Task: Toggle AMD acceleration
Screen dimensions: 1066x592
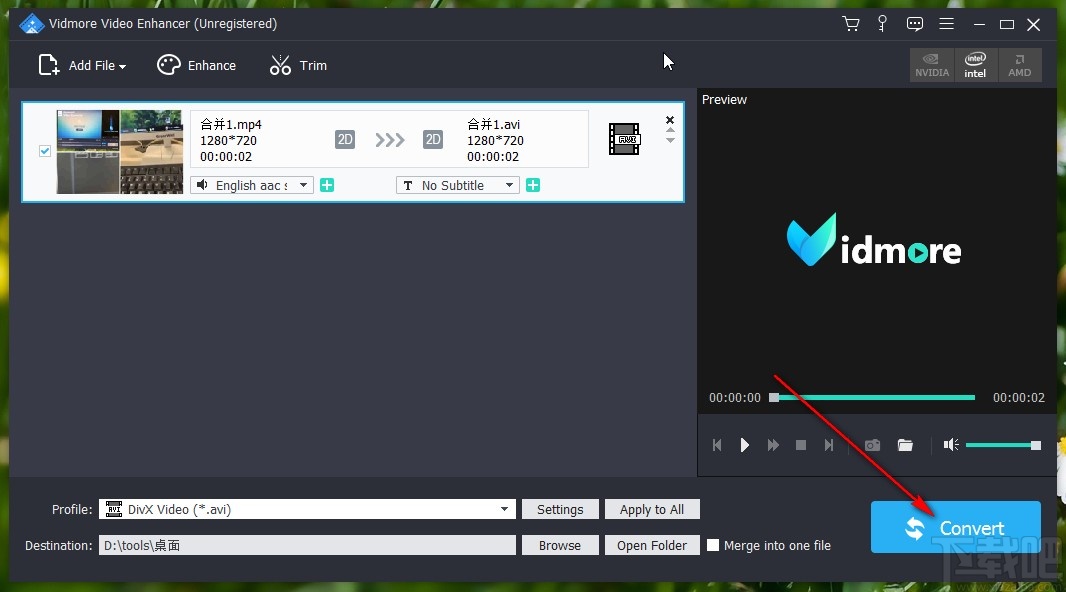Action: pos(1020,65)
